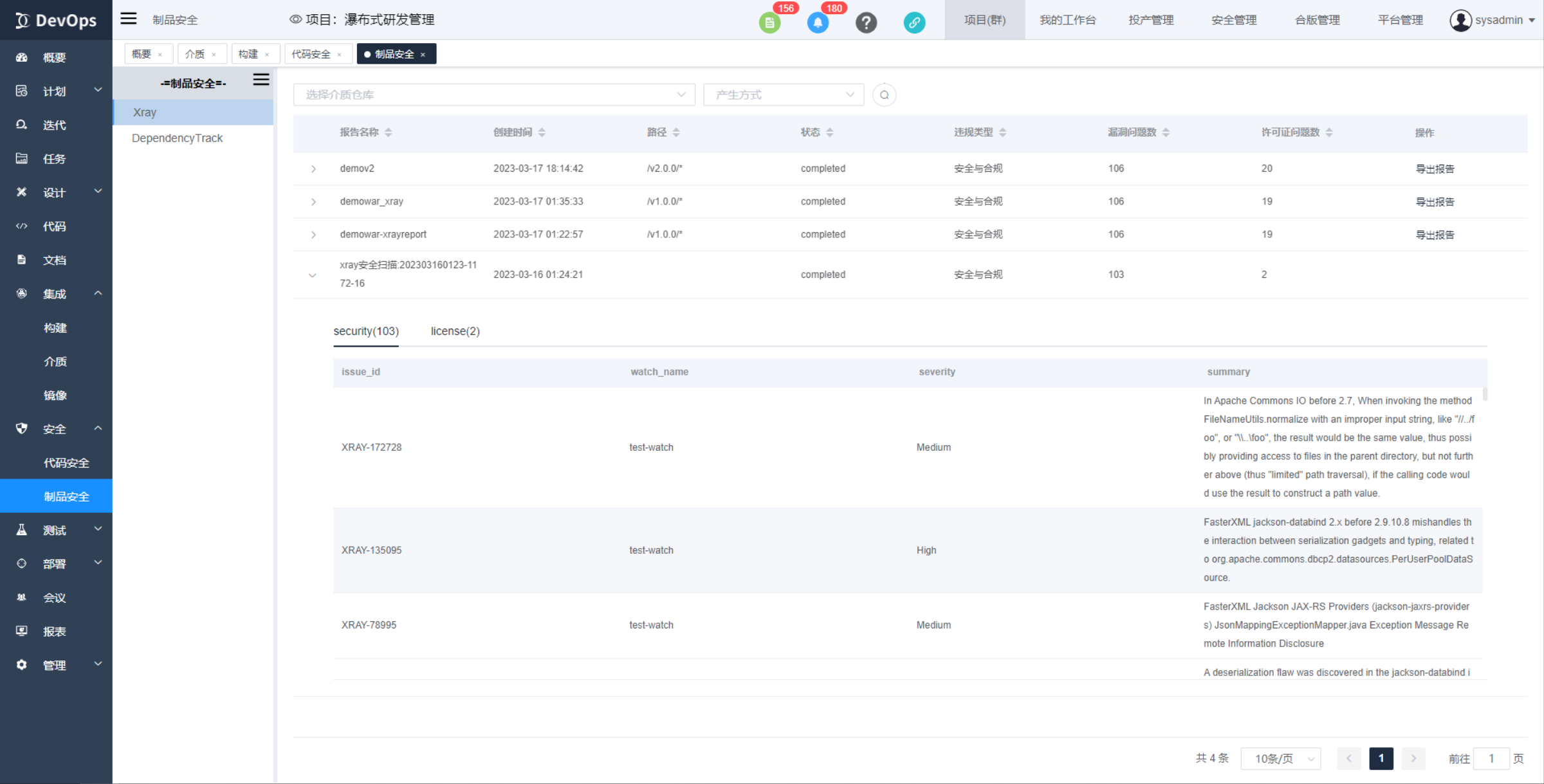This screenshot has height=784, width=1544.
Task: Open the 安全管理 menu in top bar
Action: tap(1233, 20)
